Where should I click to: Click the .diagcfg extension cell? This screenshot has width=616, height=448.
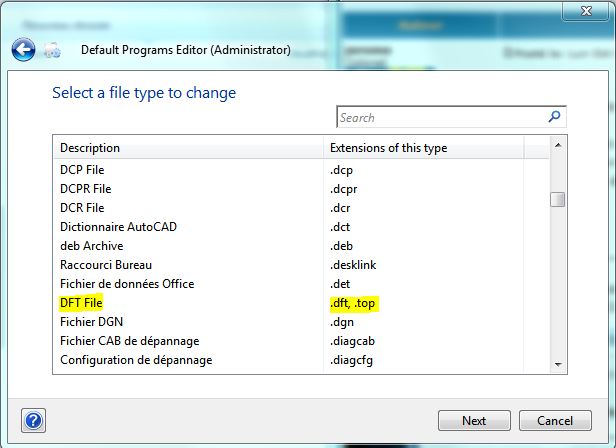(351, 360)
